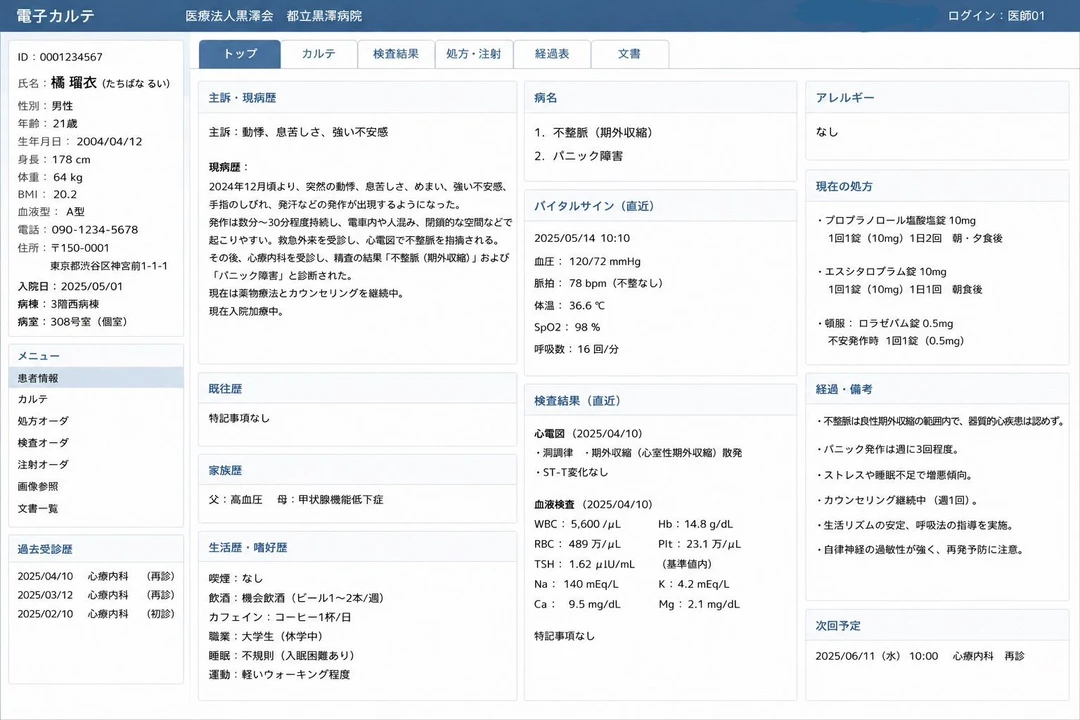Open カルテ in the sidebar menu
Image resolution: width=1080 pixels, height=720 pixels.
point(96,400)
